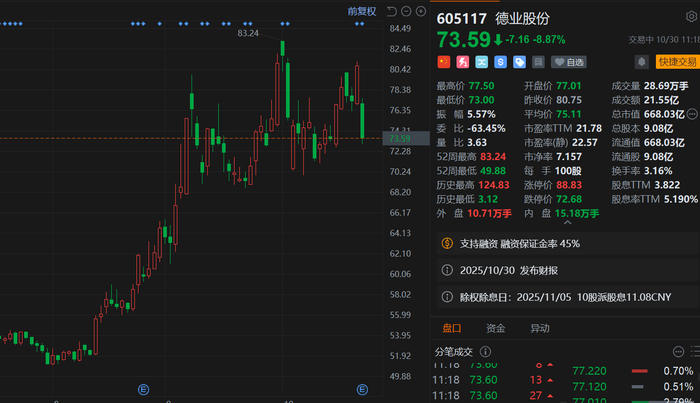Click the 换手率 3.16% value
Screen dimensions: 700x403
coord(658,171)
